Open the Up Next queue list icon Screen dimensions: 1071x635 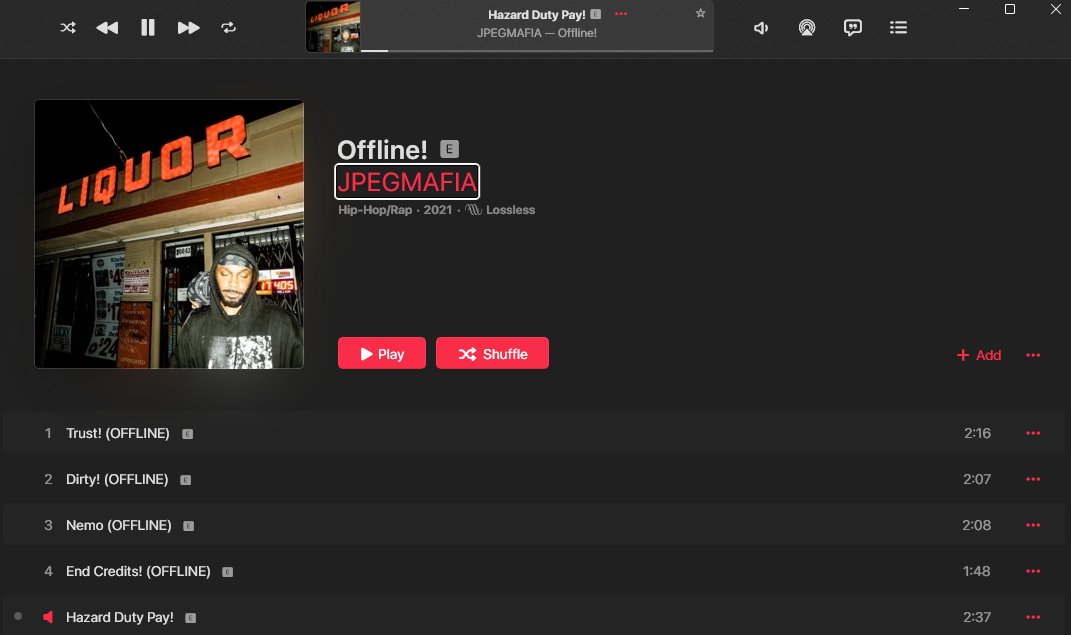pos(898,27)
